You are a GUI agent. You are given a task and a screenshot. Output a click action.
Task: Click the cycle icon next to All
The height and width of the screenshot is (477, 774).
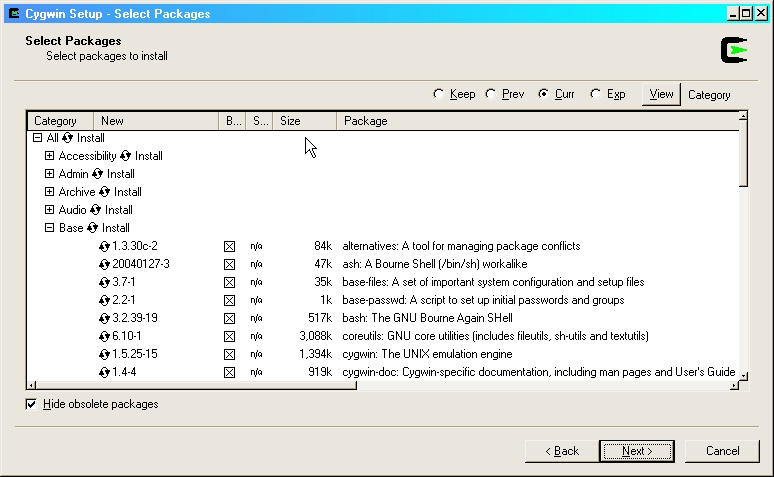pos(68,138)
